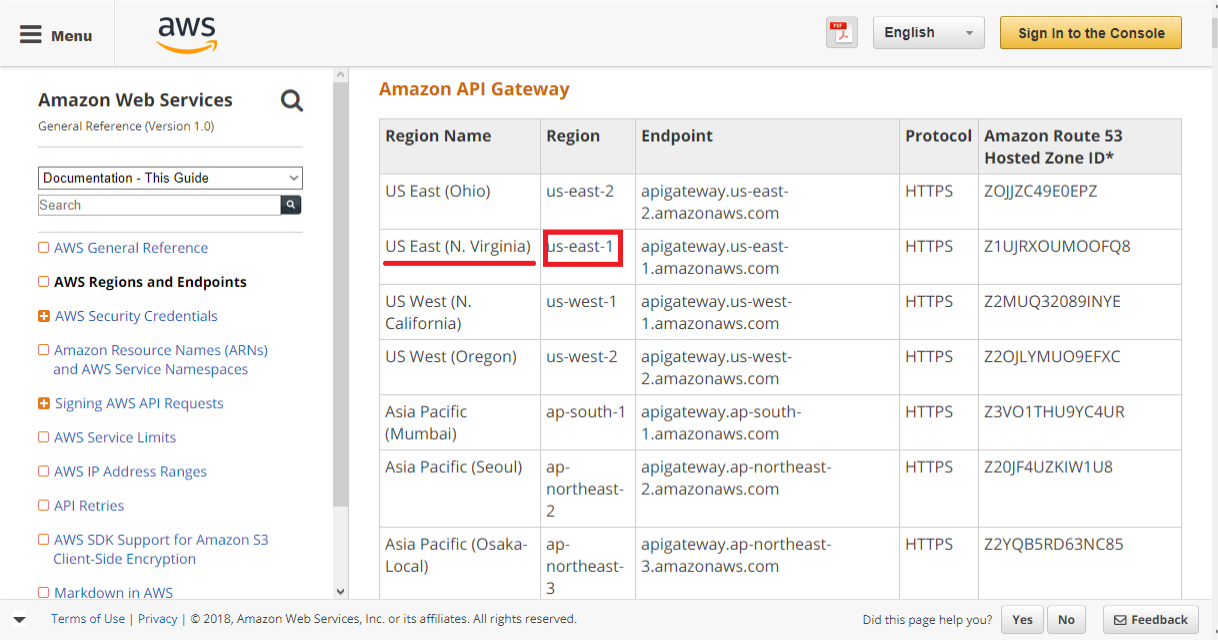Screen dimensions: 1218x640
Task: Open the AWS Service Limits page
Action: (115, 438)
